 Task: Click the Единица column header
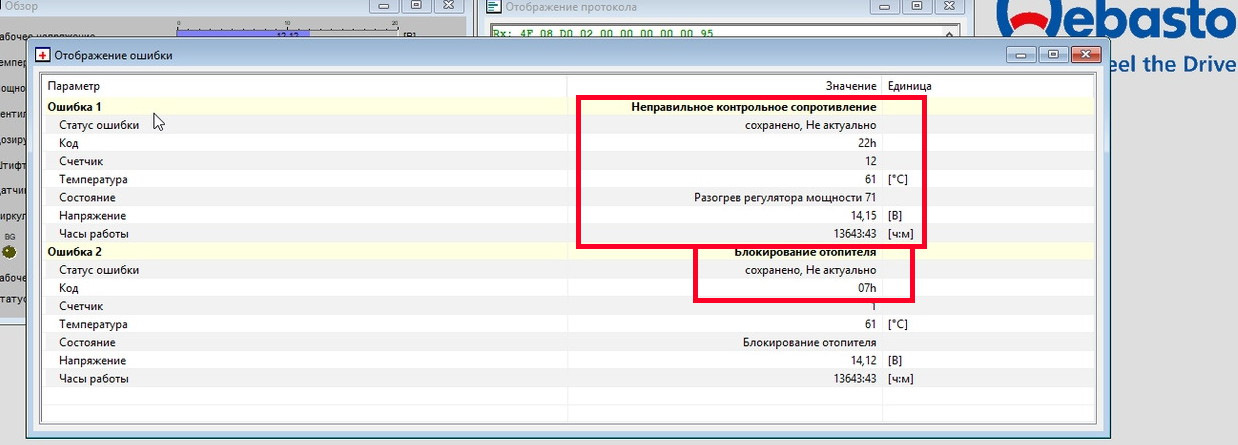coord(910,86)
